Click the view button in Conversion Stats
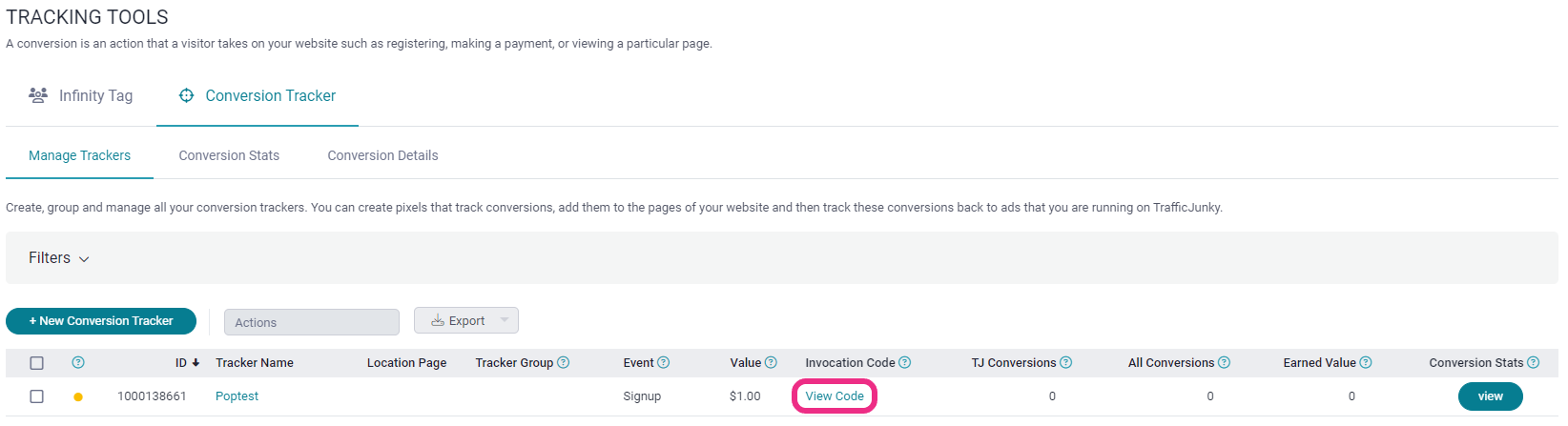Image resolution: width=1568 pixels, height=426 pixels. coord(1491,396)
